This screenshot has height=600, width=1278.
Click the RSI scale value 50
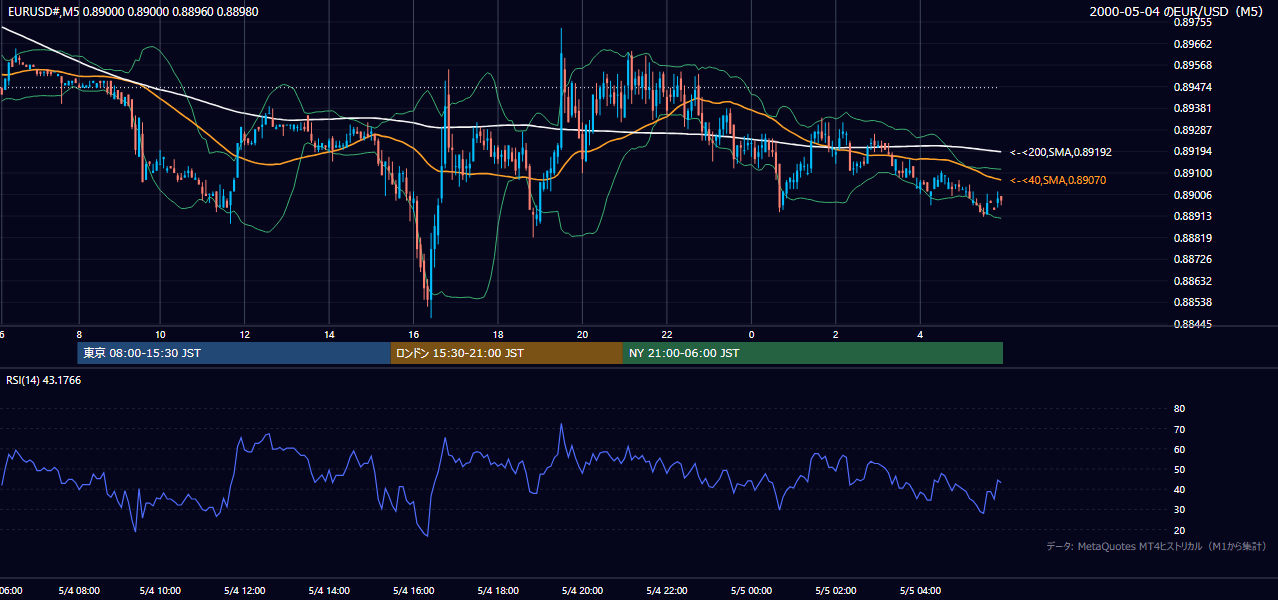tap(1179, 469)
